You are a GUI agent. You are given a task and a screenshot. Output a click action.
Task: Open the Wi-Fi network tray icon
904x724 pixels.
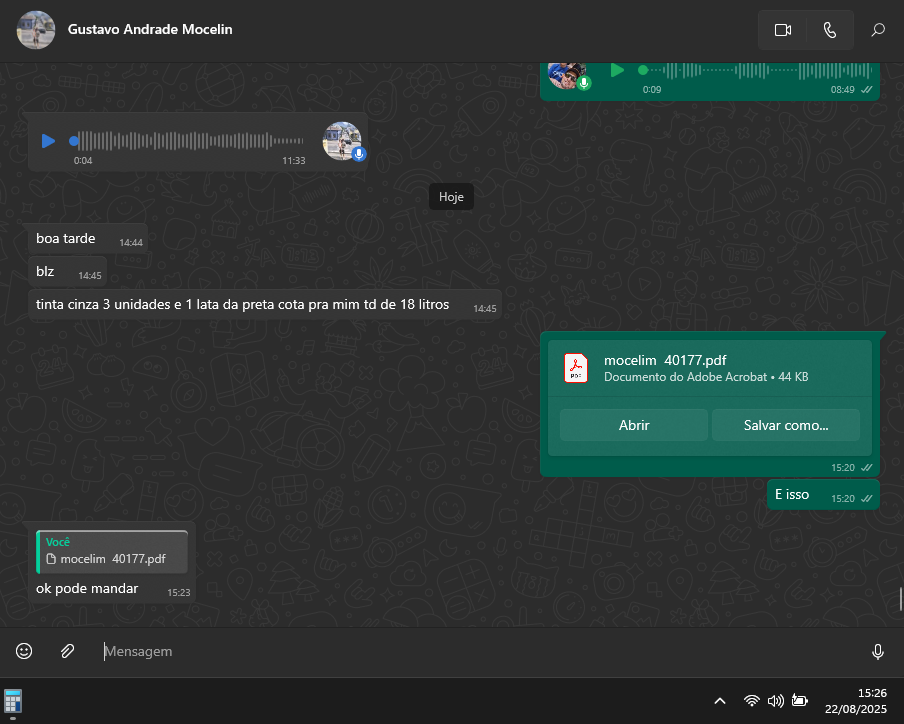[x=751, y=701]
